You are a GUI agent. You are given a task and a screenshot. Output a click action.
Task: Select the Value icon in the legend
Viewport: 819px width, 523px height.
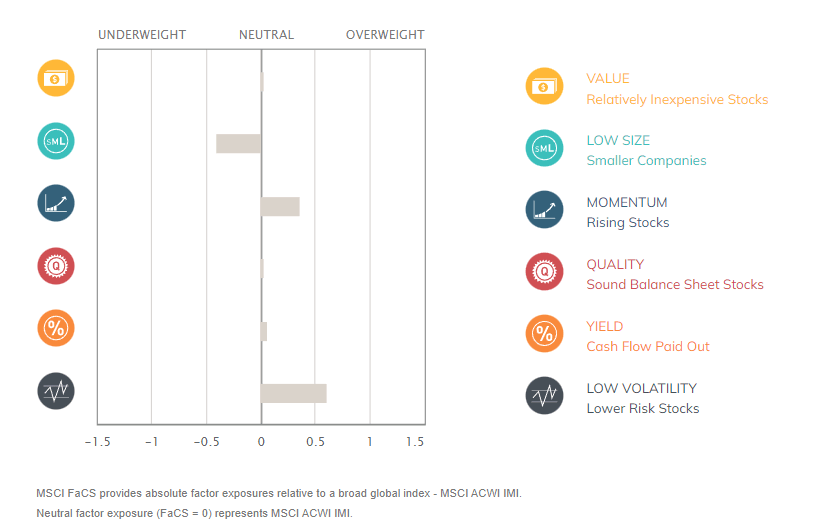click(544, 87)
